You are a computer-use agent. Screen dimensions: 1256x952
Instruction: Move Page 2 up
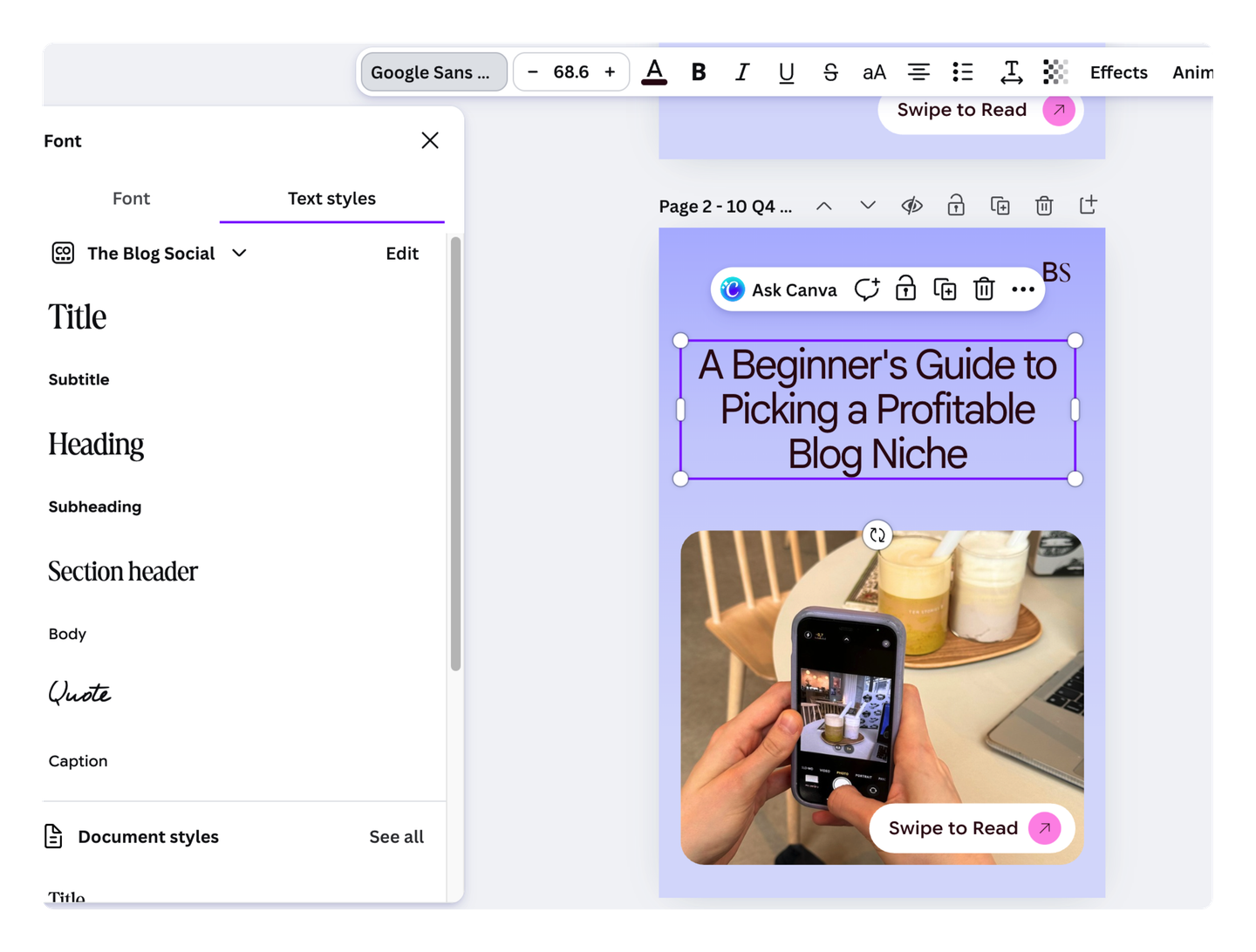click(824, 206)
